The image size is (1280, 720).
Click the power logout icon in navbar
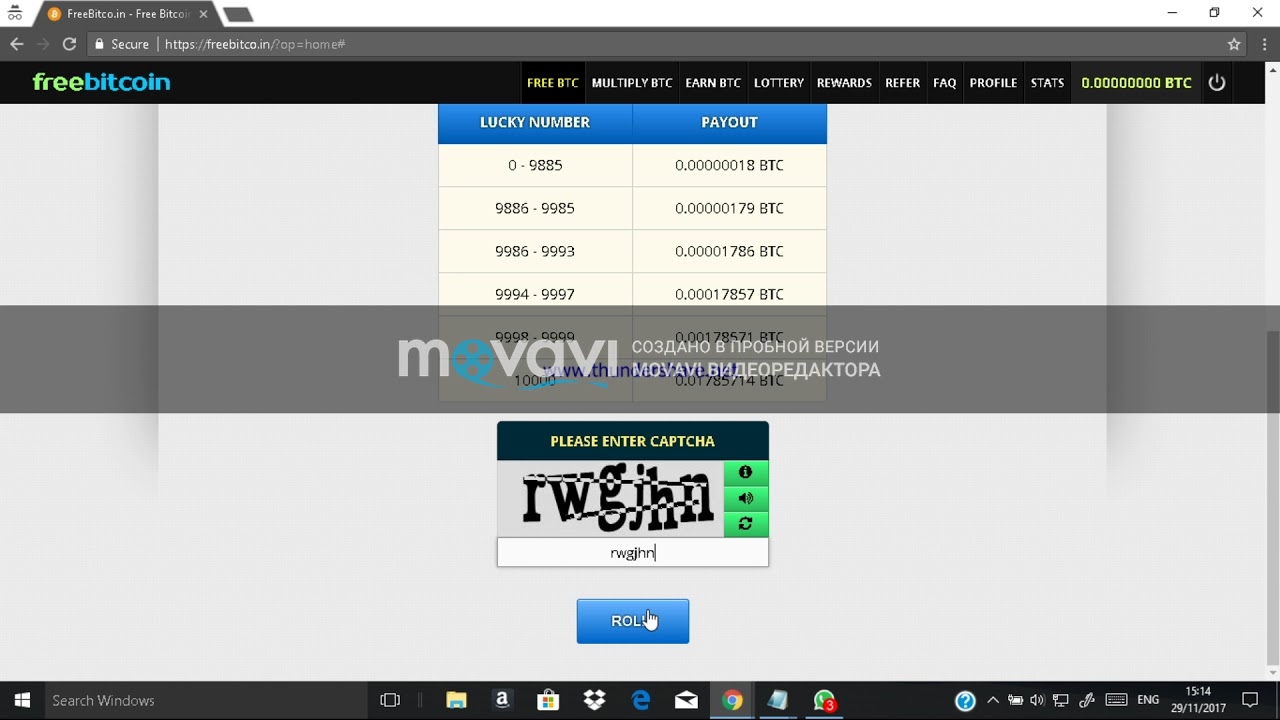pos(1216,83)
